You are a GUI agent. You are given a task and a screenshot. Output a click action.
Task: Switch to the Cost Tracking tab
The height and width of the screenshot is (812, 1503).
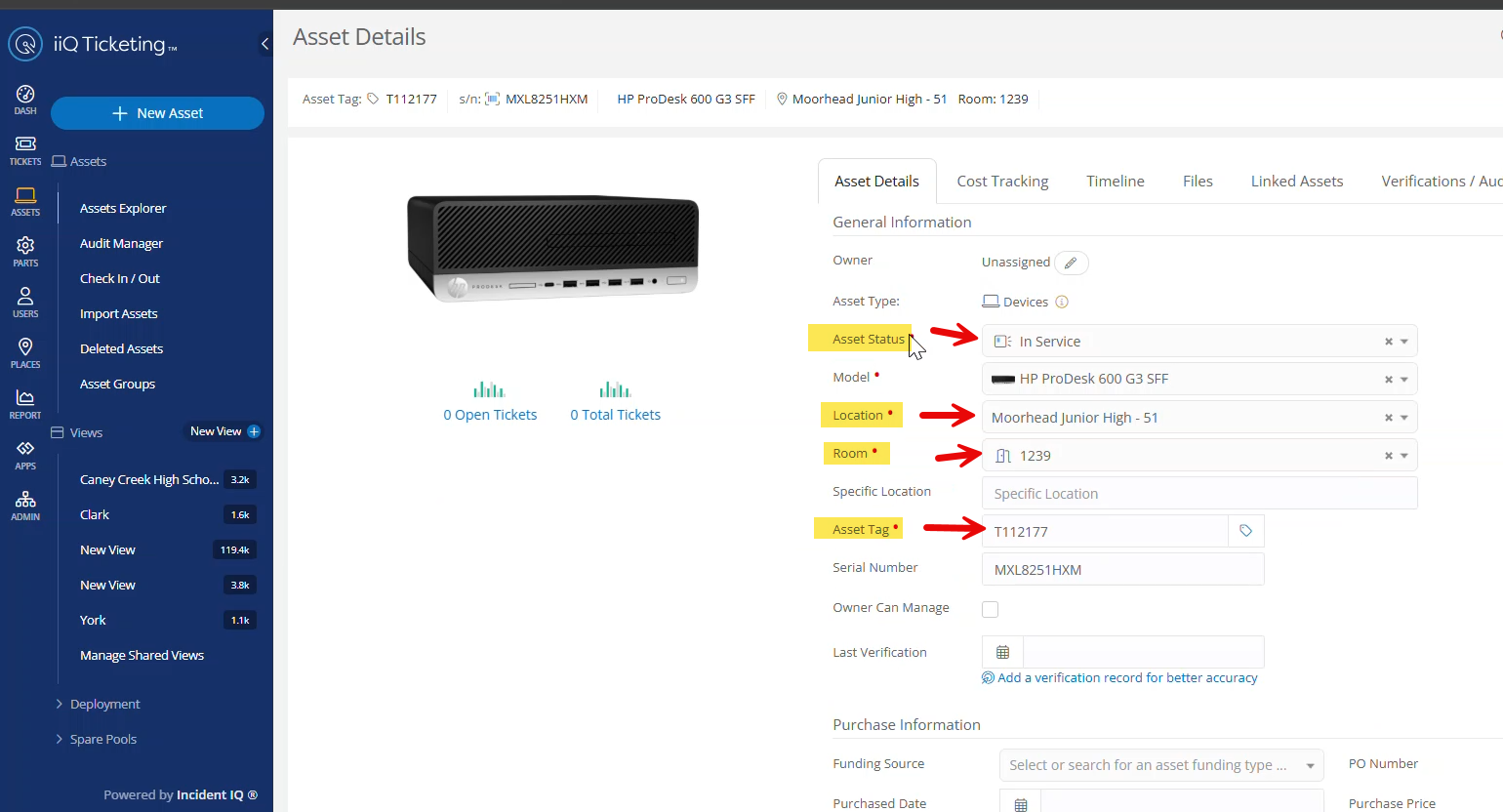1002,181
